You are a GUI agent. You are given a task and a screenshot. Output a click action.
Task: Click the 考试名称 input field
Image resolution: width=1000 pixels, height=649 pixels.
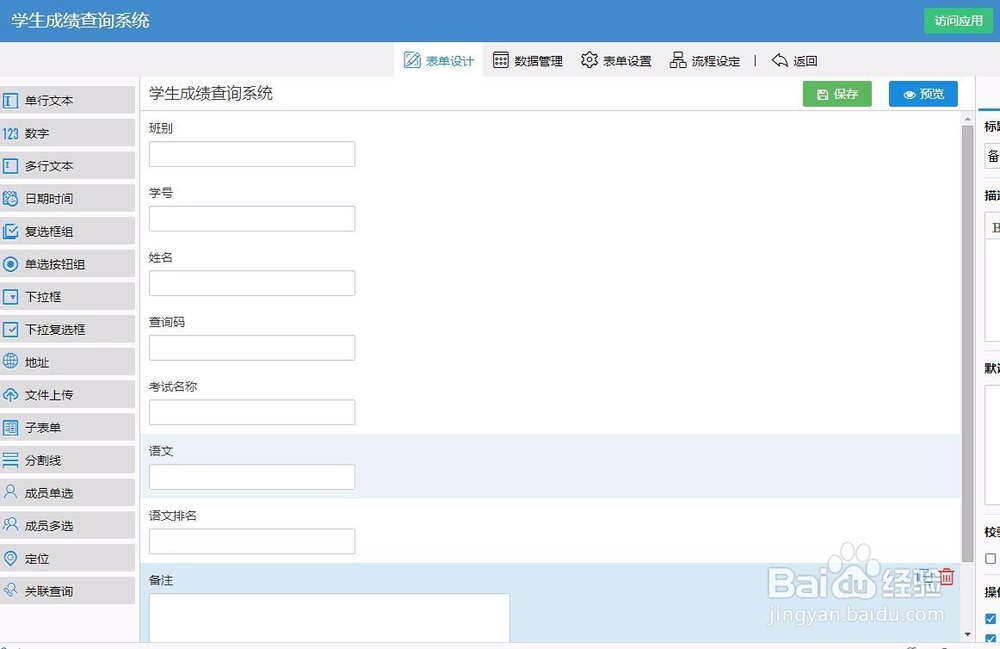[252, 412]
